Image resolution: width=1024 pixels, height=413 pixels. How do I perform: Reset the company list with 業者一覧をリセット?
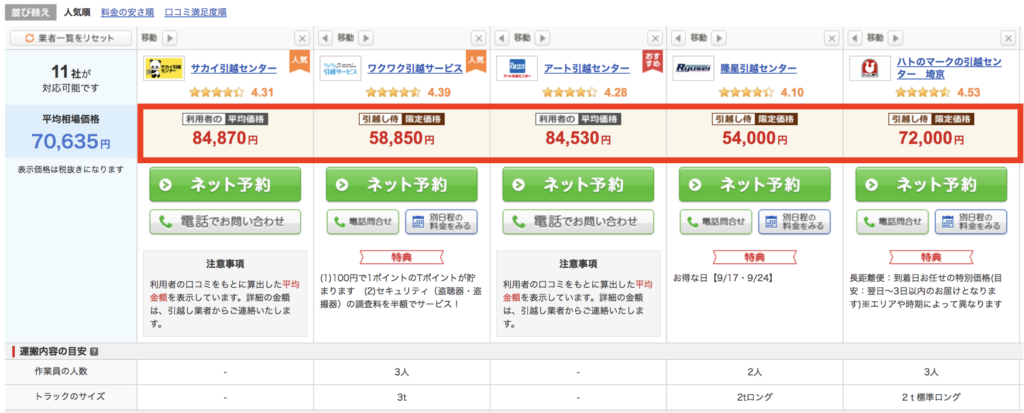tap(70, 39)
